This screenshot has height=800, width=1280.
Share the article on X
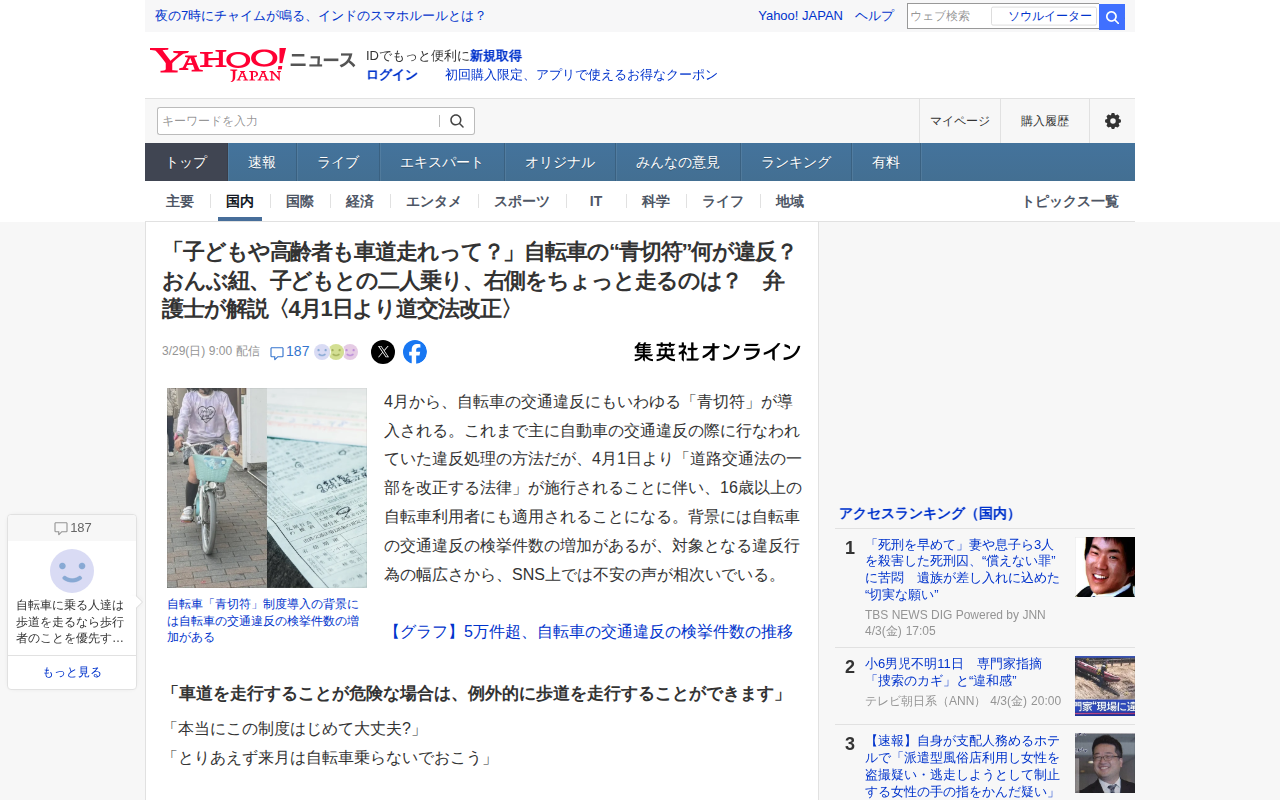coord(383,352)
